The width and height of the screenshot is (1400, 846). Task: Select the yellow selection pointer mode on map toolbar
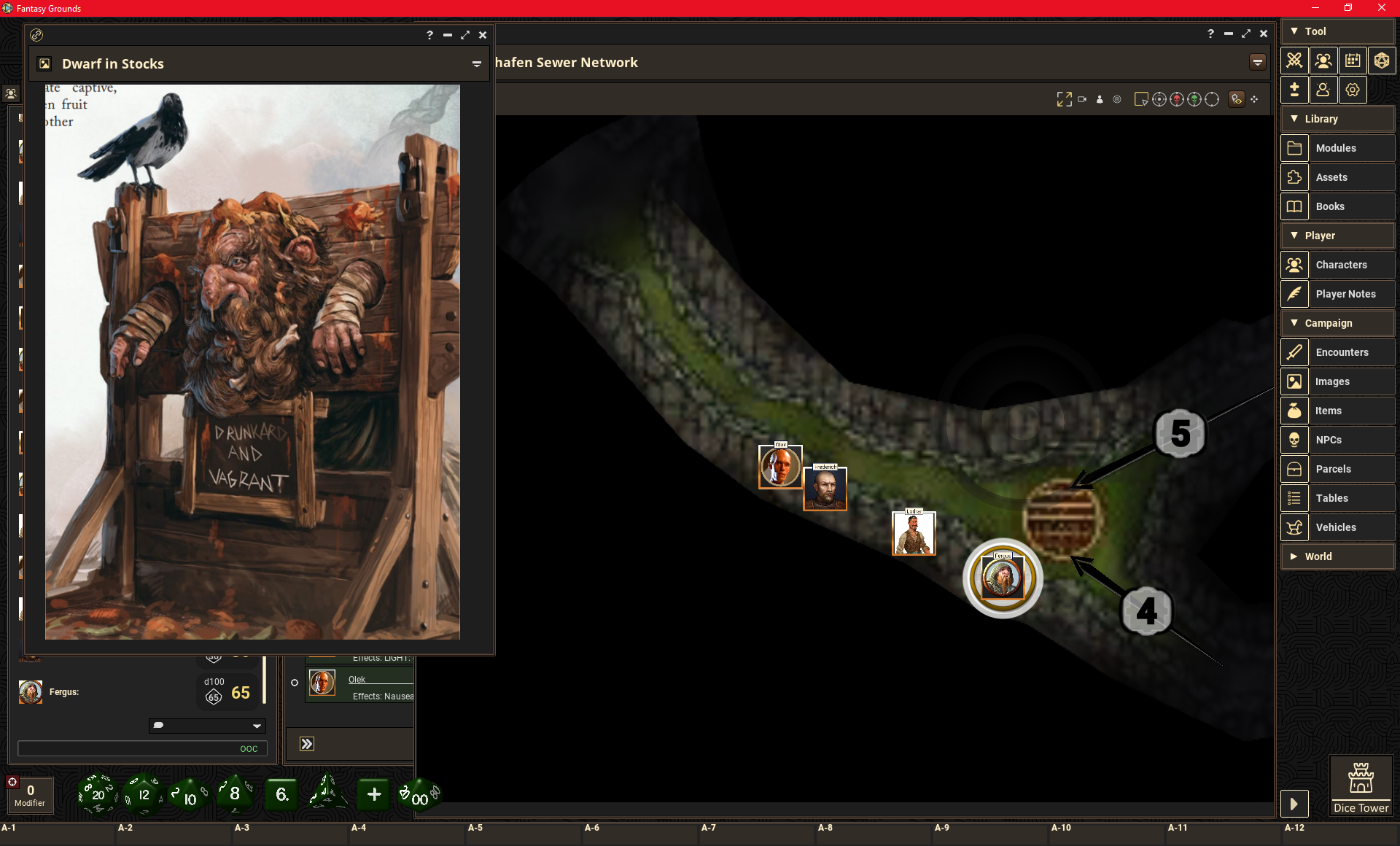click(1141, 99)
